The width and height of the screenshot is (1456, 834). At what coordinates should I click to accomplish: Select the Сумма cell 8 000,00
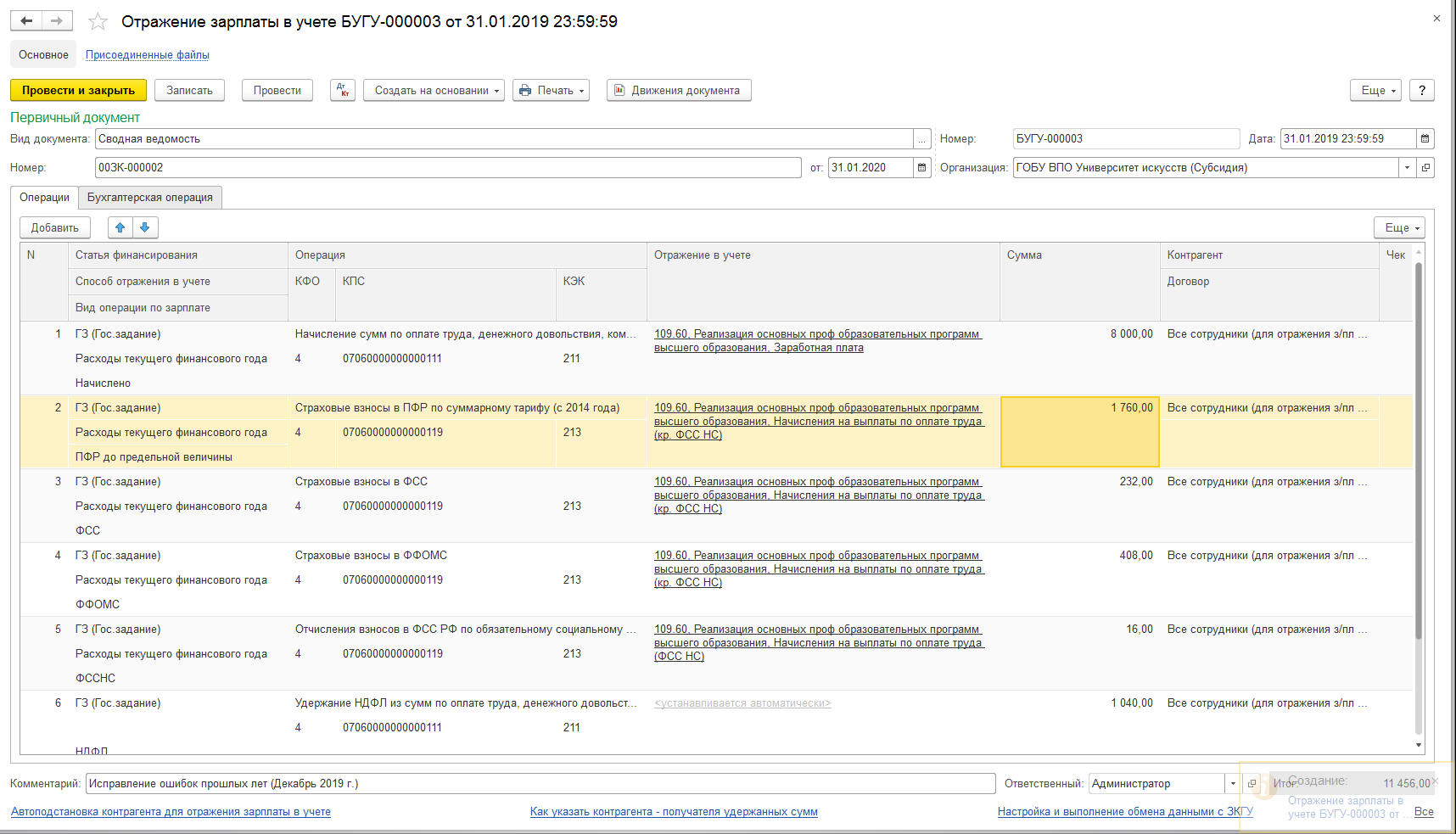(x=1080, y=358)
